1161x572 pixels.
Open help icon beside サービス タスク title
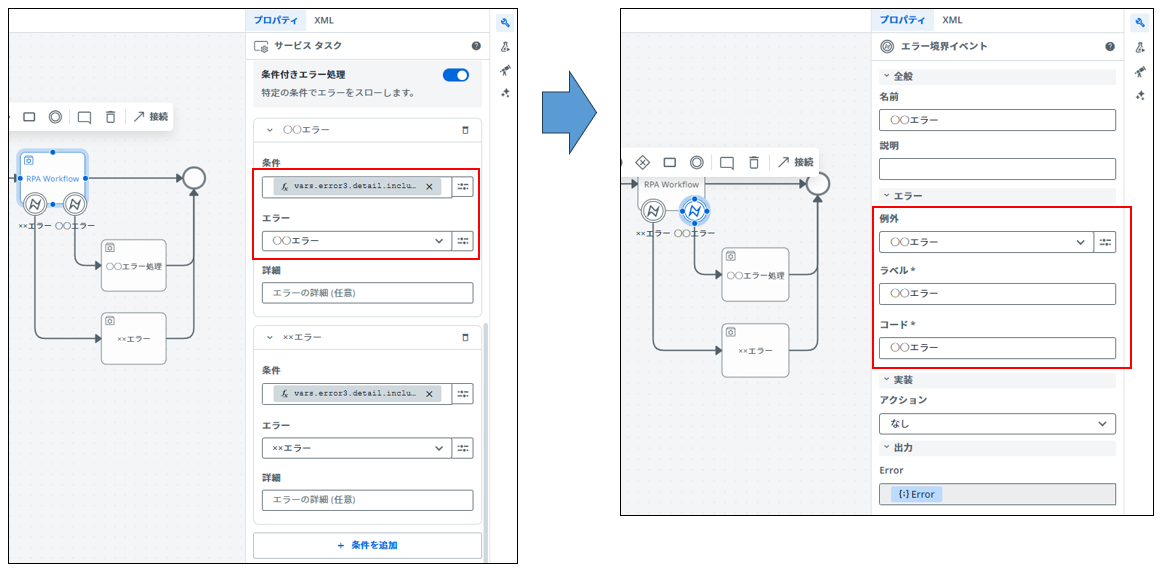(476, 46)
